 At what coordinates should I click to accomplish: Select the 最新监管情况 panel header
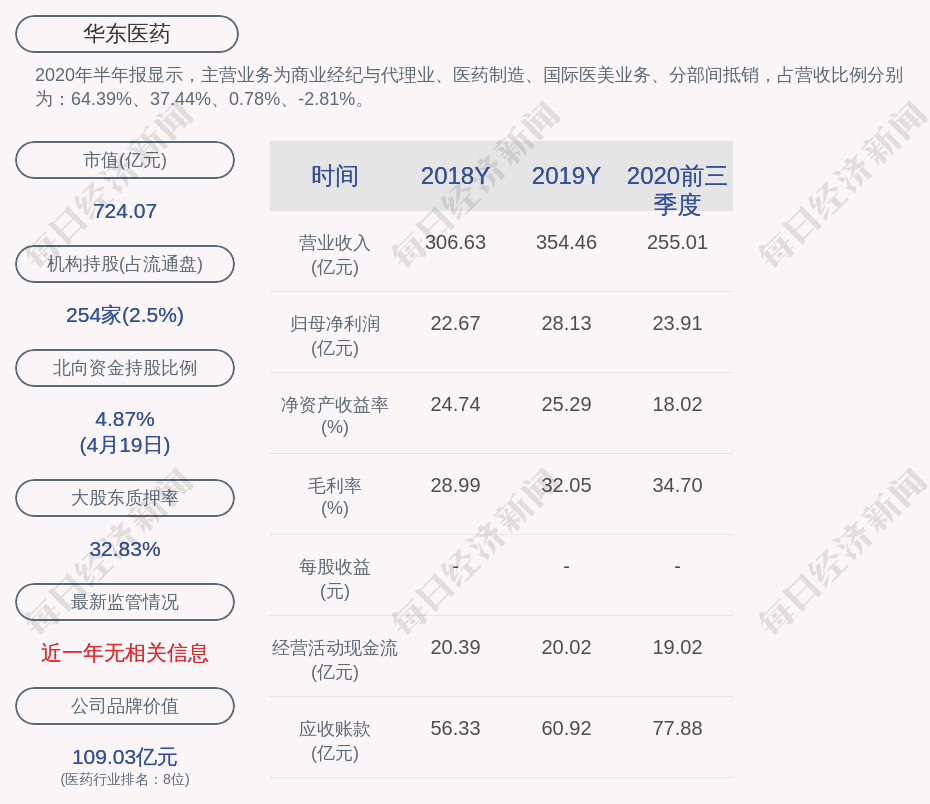click(124, 601)
